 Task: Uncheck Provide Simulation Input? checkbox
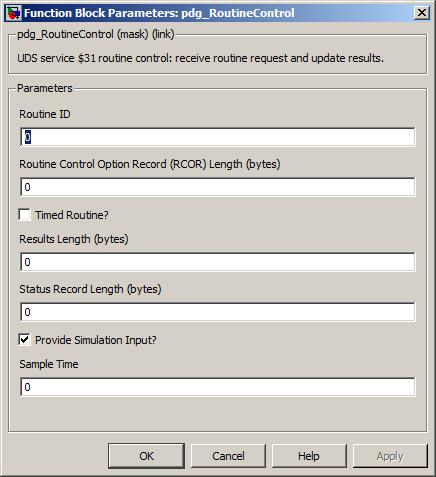(24, 340)
